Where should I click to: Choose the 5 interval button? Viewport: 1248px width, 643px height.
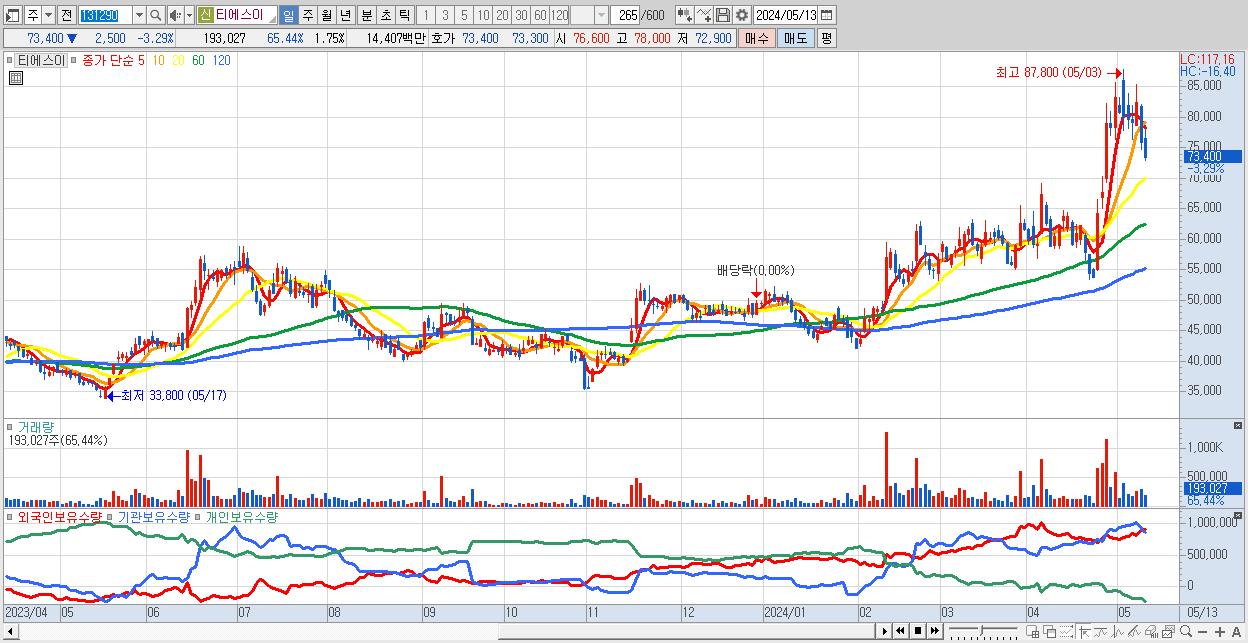[x=464, y=15]
